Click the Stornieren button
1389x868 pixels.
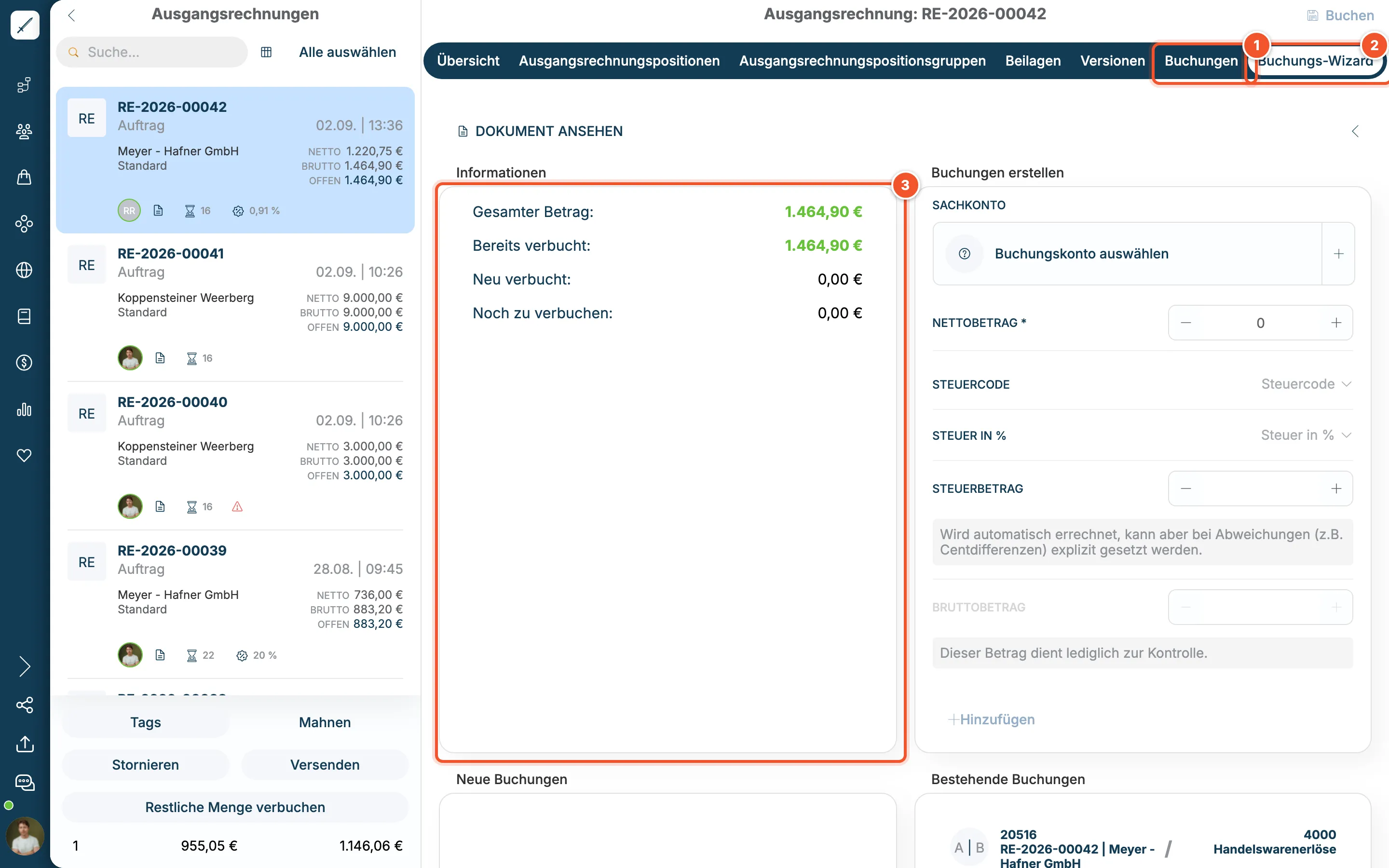pyautogui.click(x=146, y=765)
